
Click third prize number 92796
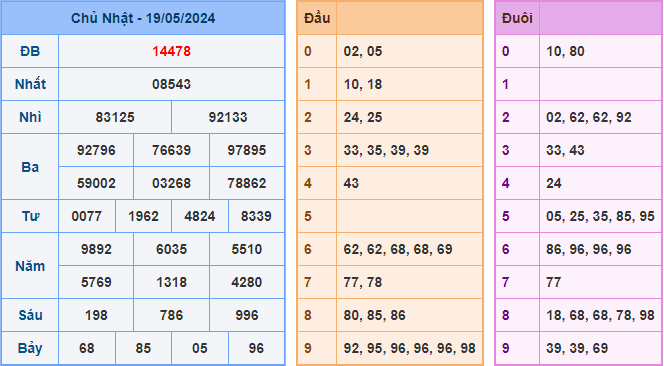point(96,150)
